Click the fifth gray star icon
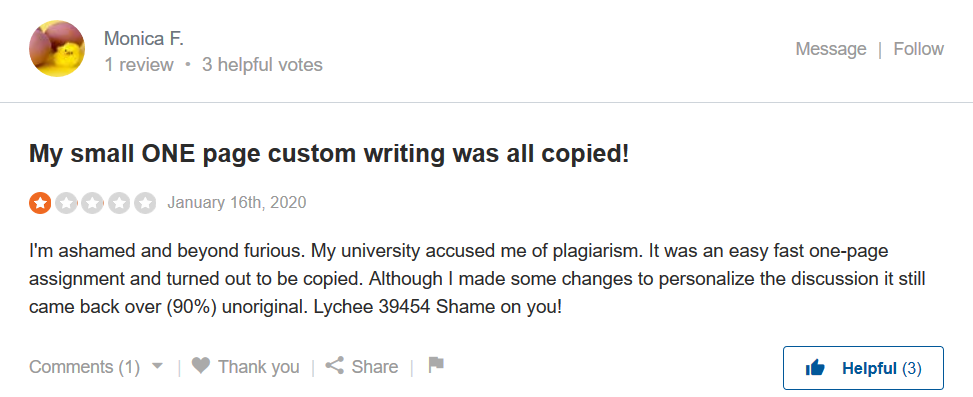Viewport: 973px width, 397px height. pos(145,203)
